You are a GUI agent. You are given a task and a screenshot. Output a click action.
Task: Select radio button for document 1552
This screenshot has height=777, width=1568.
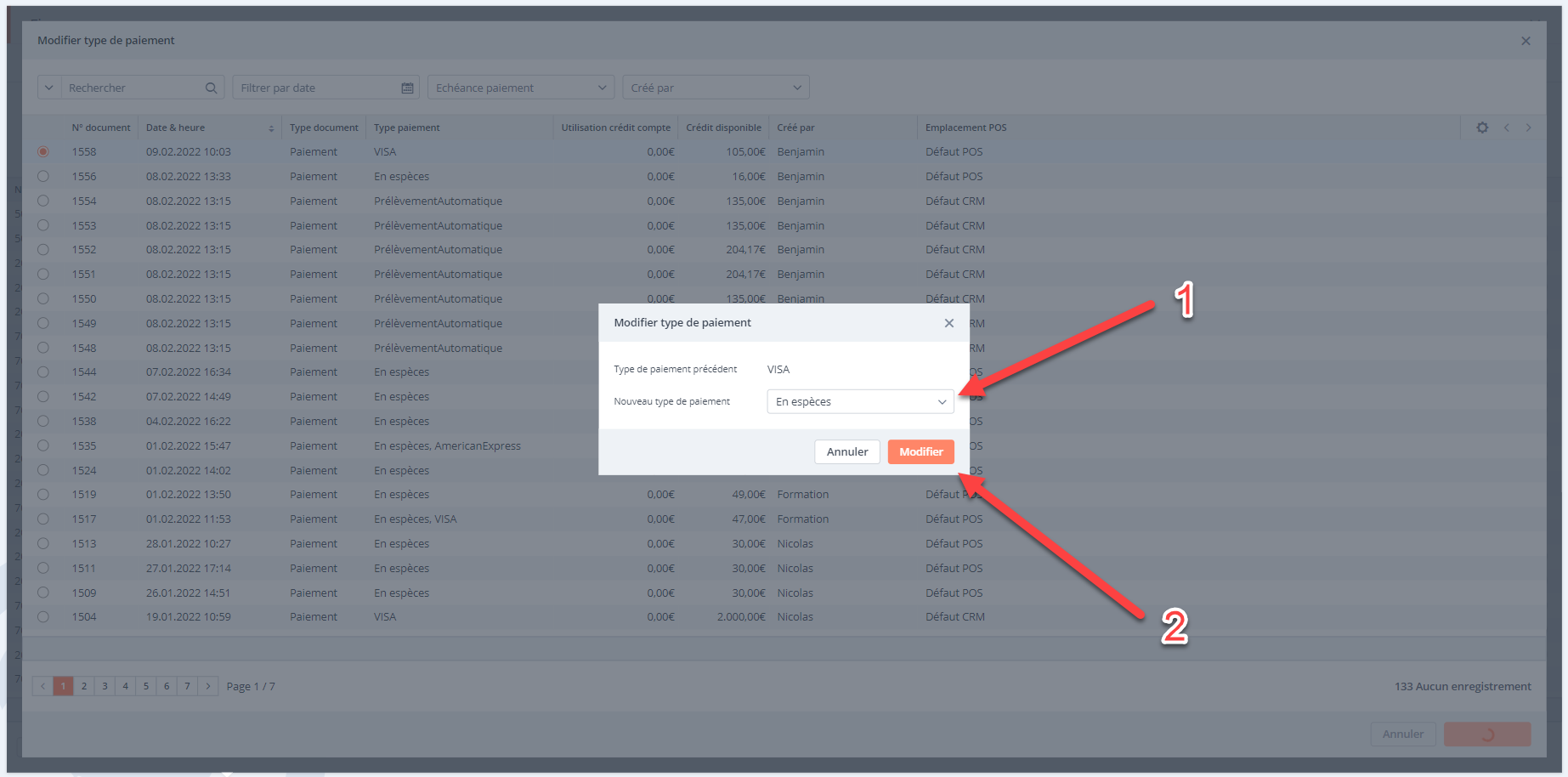coord(43,250)
